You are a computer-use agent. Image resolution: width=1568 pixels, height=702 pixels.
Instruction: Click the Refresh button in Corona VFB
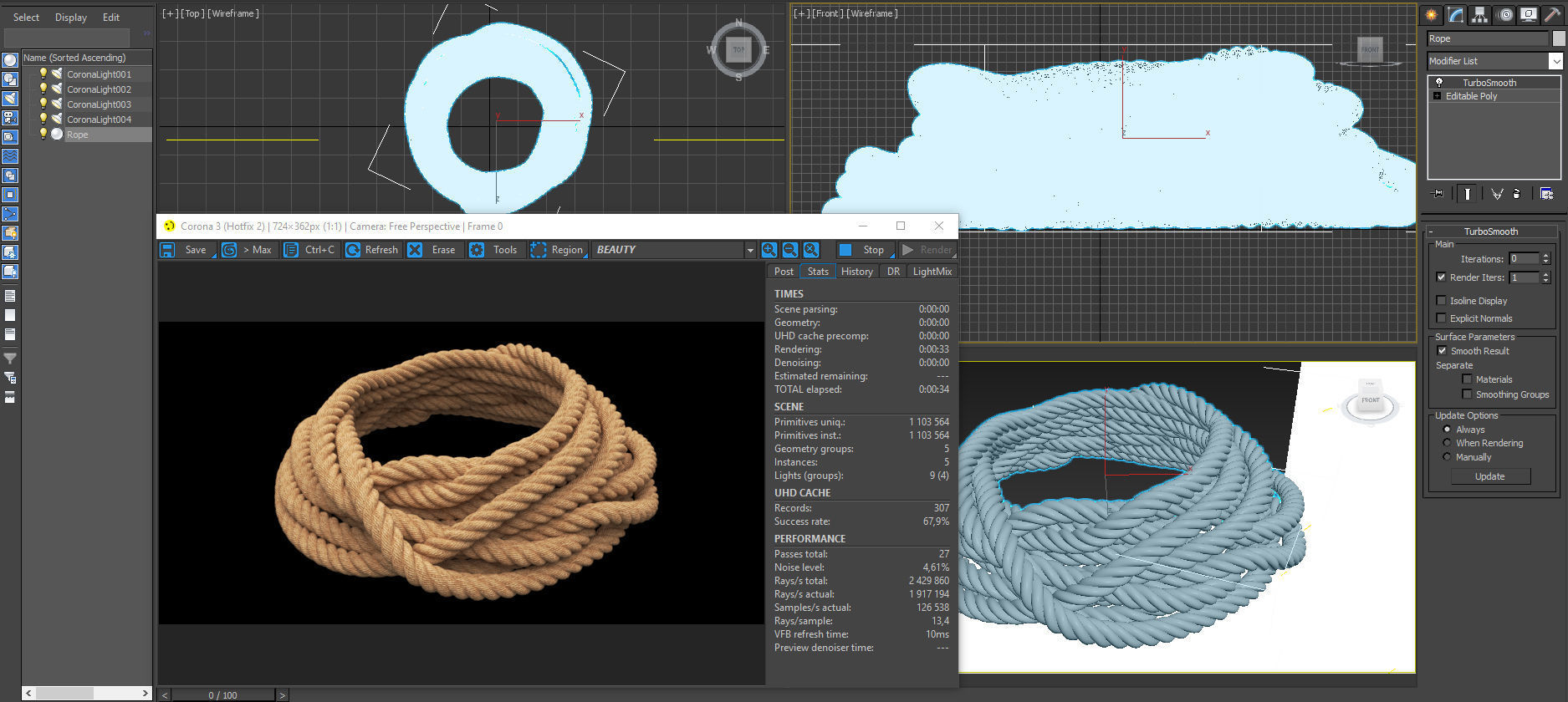[372, 250]
